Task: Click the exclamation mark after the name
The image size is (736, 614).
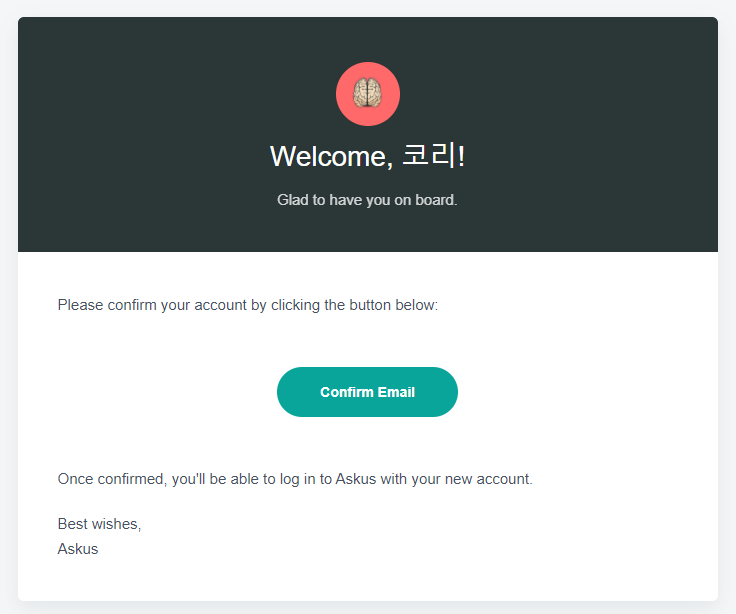Action: (x=461, y=156)
